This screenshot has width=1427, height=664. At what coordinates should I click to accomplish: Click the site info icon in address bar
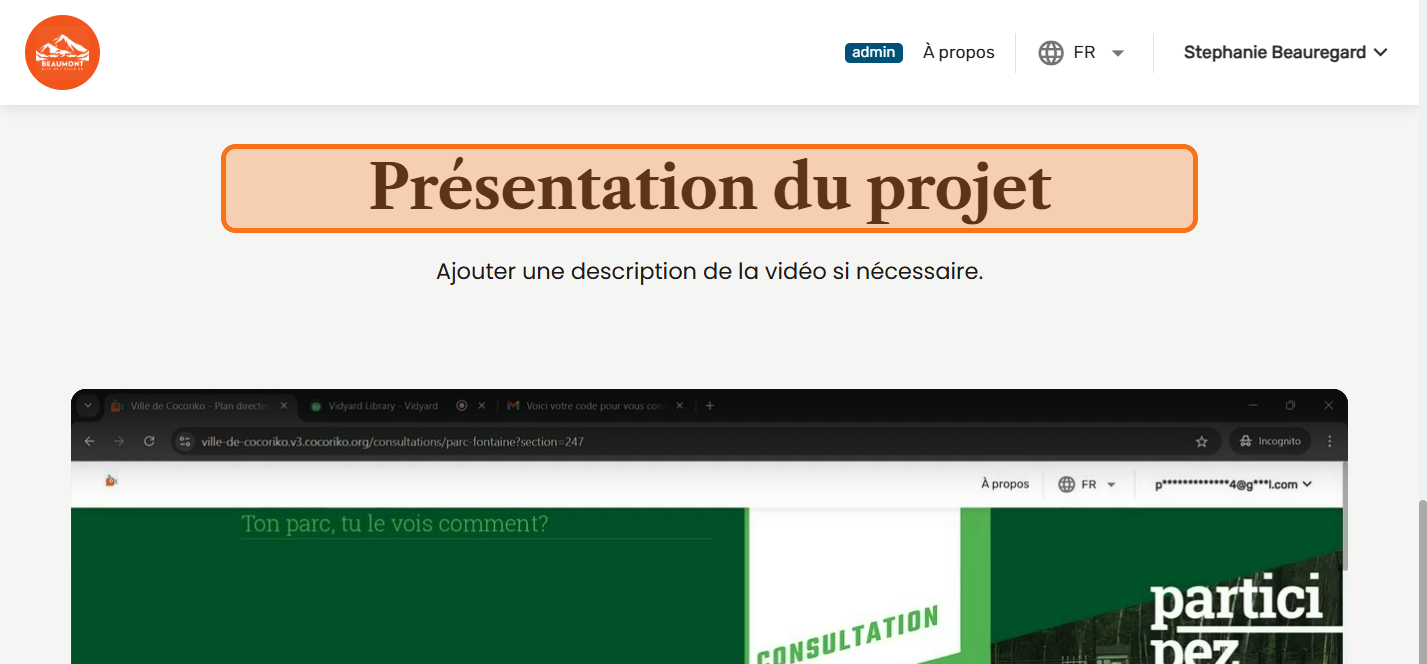184,441
